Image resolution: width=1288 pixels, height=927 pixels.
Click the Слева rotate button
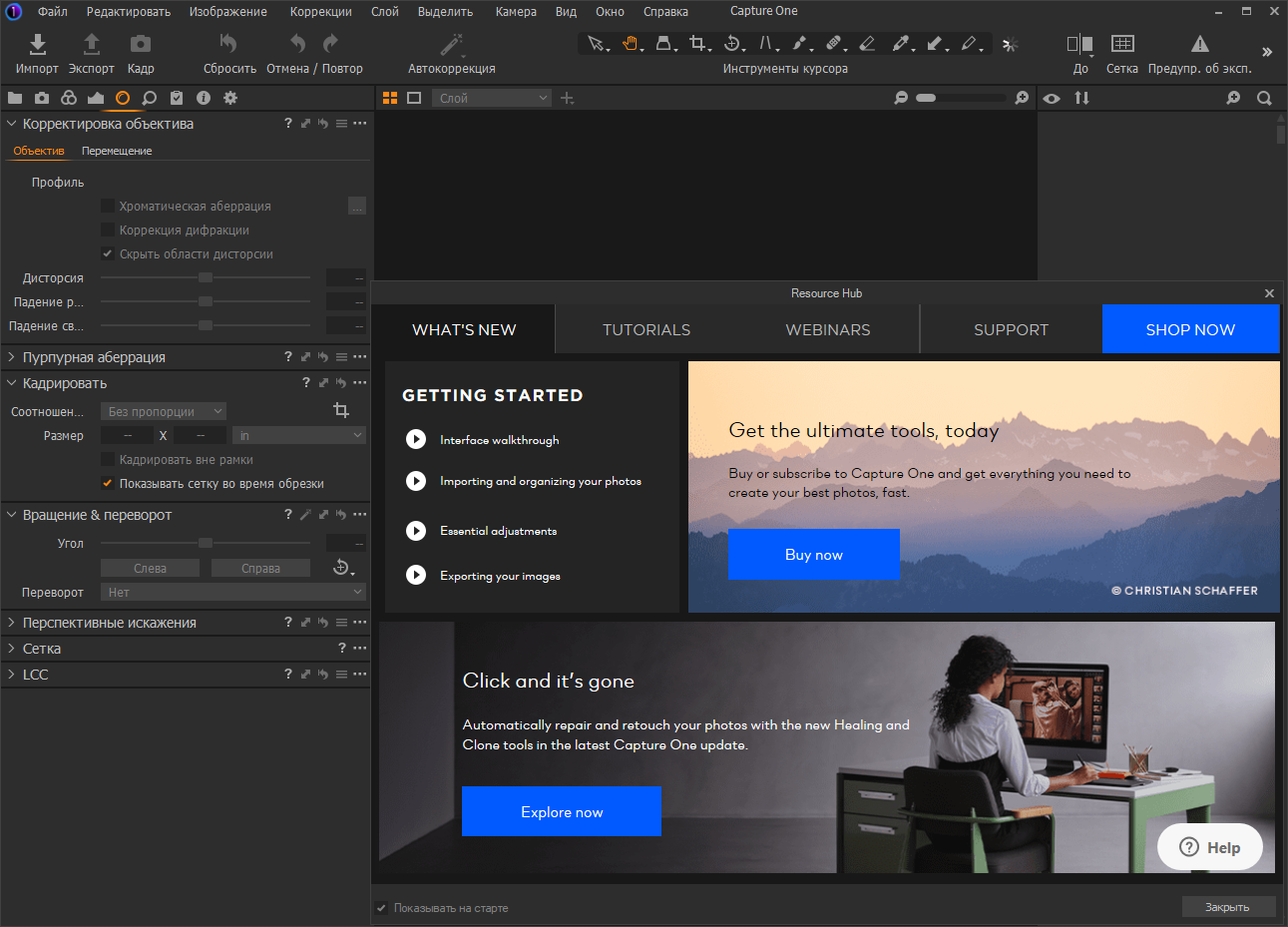pyautogui.click(x=150, y=568)
